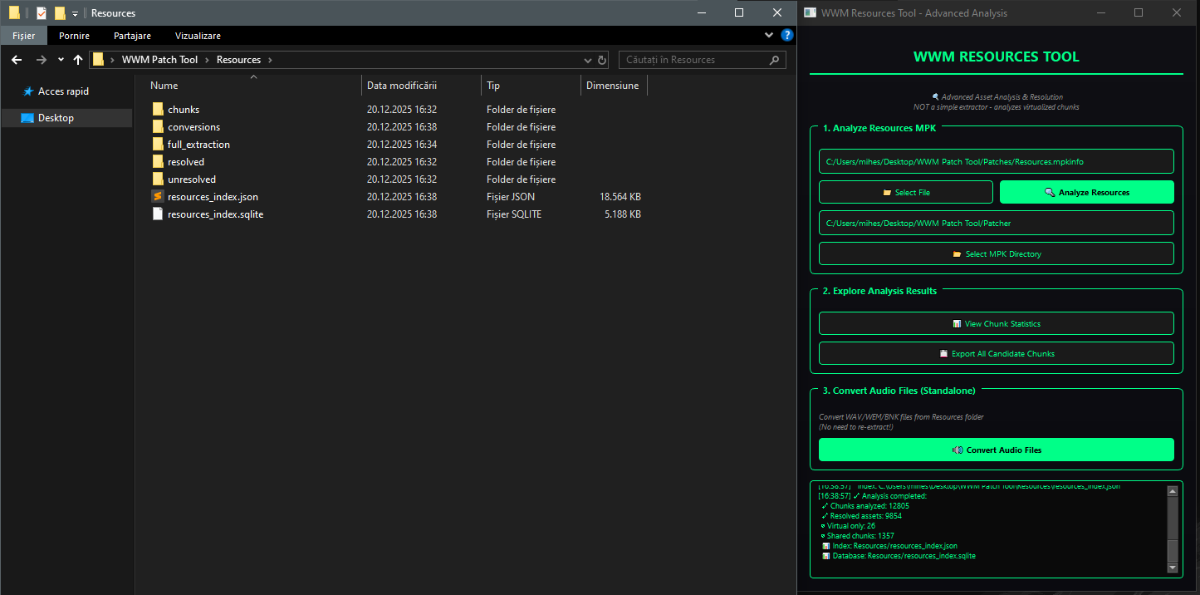
Task: Click the search magnifier icon
Action: coord(776,60)
